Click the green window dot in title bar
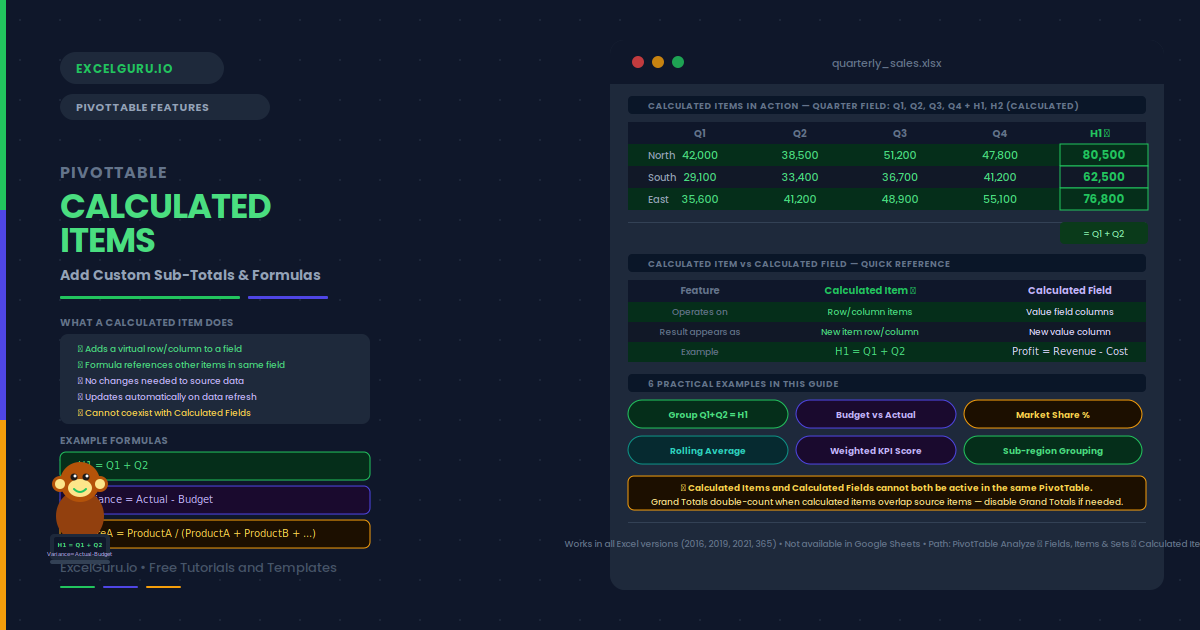The height and width of the screenshot is (630, 1200). (x=678, y=62)
